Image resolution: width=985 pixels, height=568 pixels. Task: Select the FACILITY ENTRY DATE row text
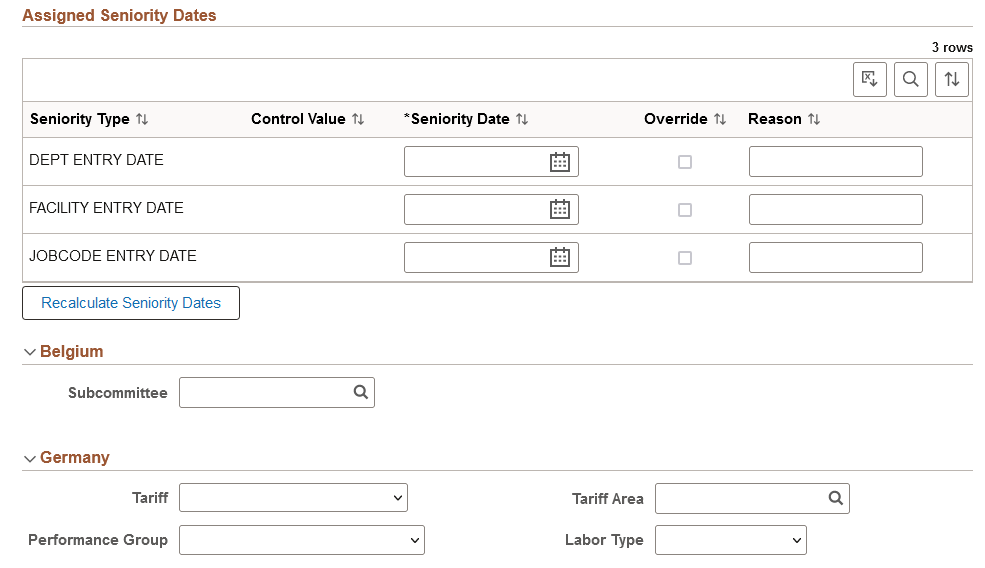point(106,208)
